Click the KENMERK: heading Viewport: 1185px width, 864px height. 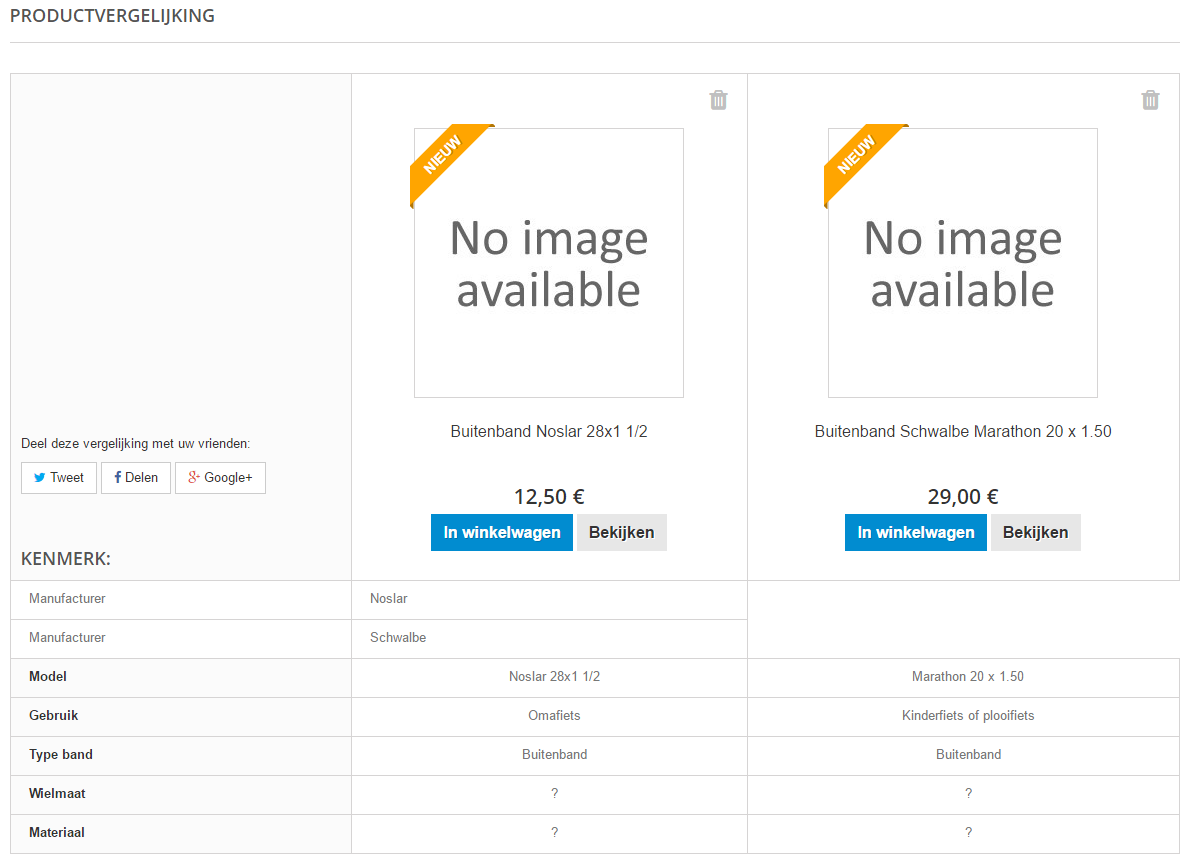pos(66,559)
